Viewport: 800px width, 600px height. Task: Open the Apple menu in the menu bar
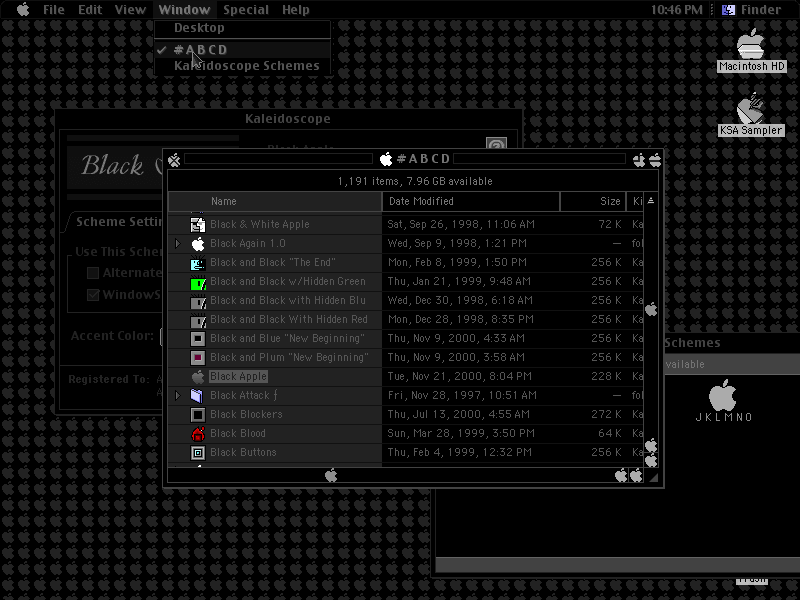pyautogui.click(x=23, y=10)
